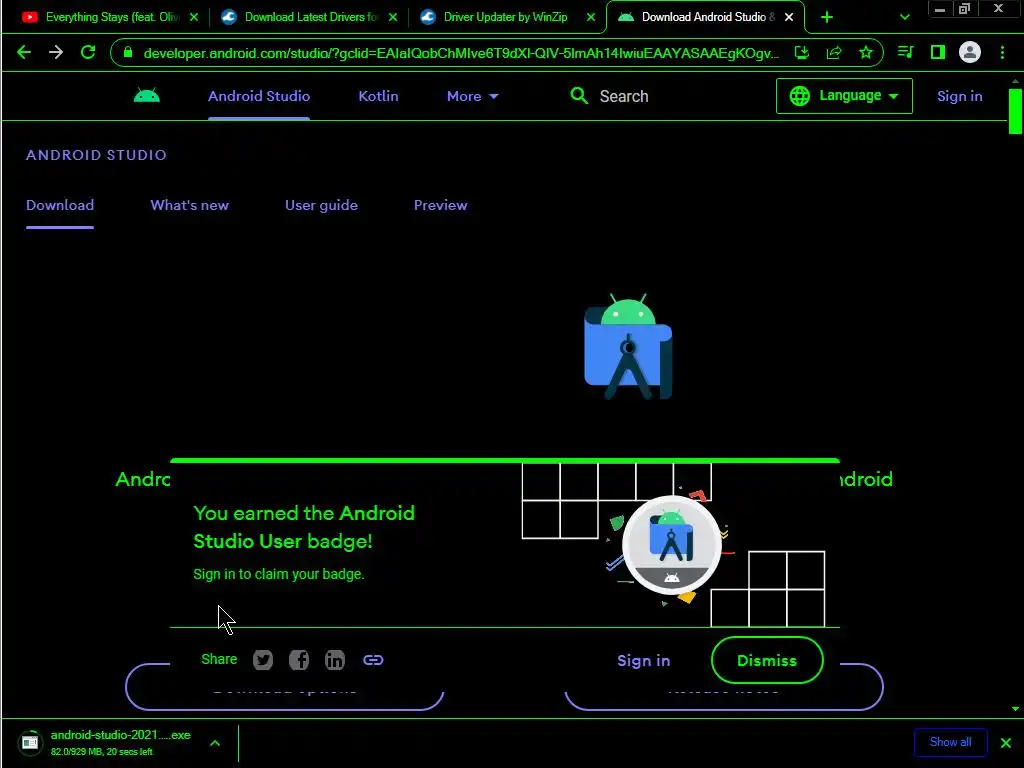Toggle the browser side panel icon
The image size is (1024, 768).
pos(938,52)
